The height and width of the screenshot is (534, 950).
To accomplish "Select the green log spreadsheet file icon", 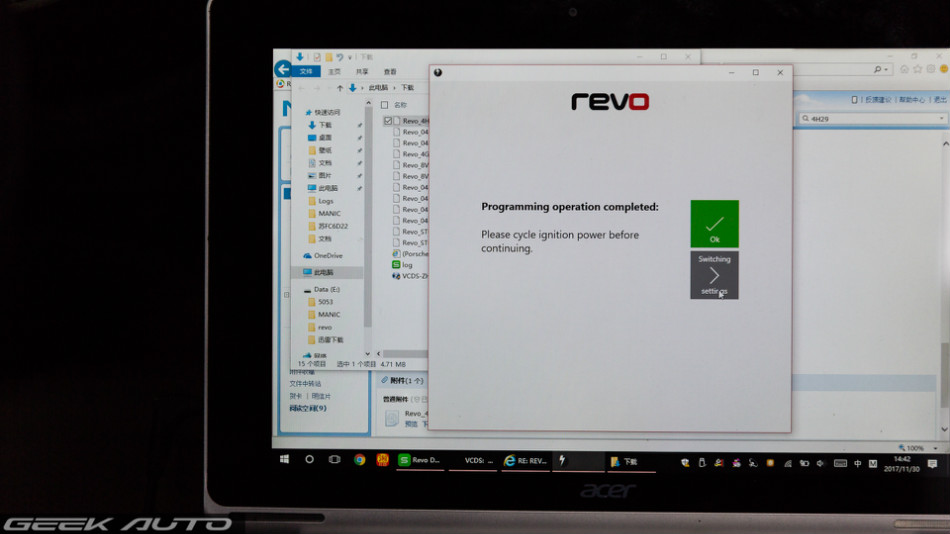I will click(x=396, y=265).
